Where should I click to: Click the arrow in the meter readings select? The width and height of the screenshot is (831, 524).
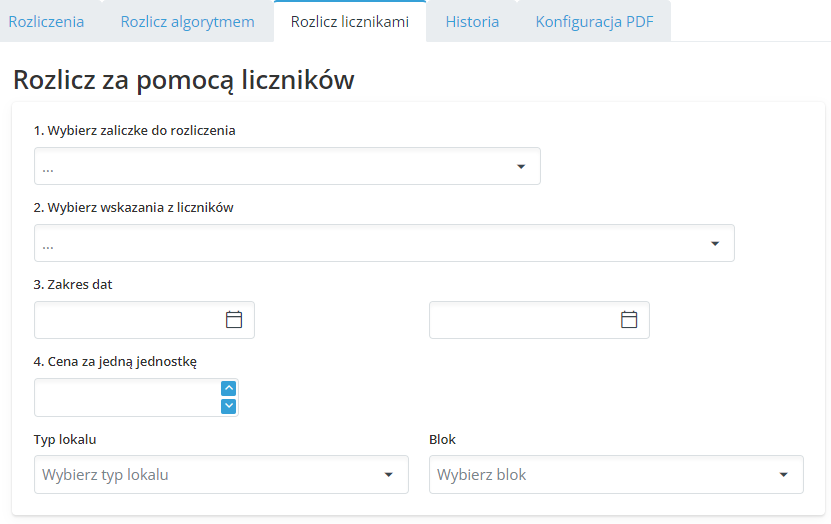715,244
